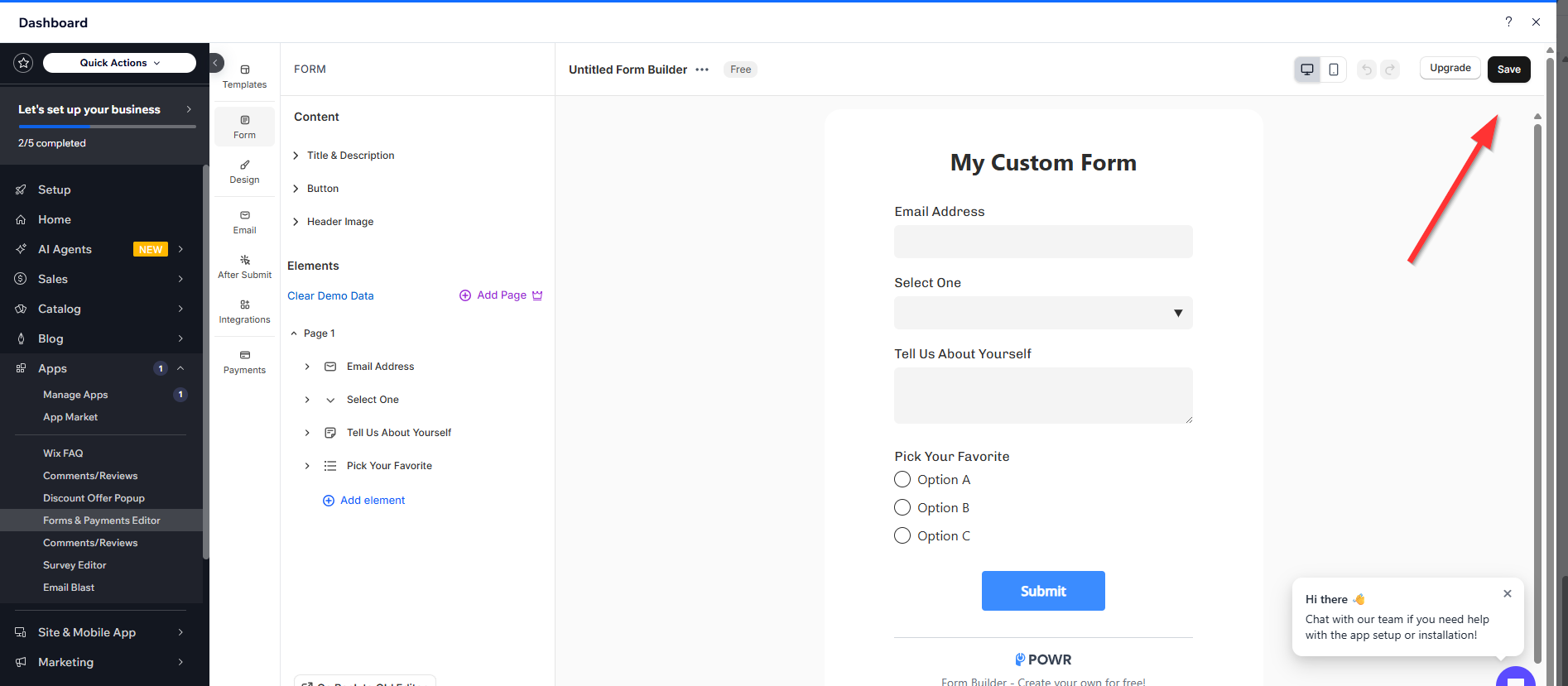Open the chat bubble widget
This screenshot has width=1568, height=686.
pyautogui.click(x=1516, y=677)
